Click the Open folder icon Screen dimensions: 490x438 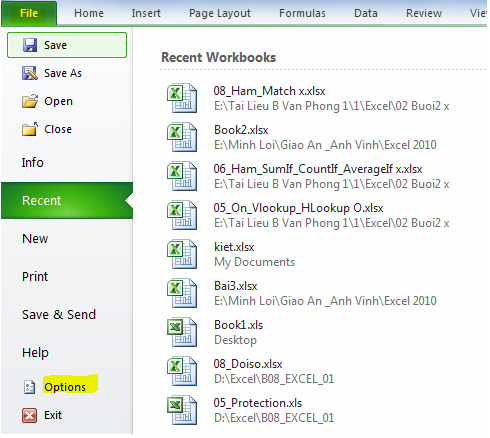pos(30,101)
